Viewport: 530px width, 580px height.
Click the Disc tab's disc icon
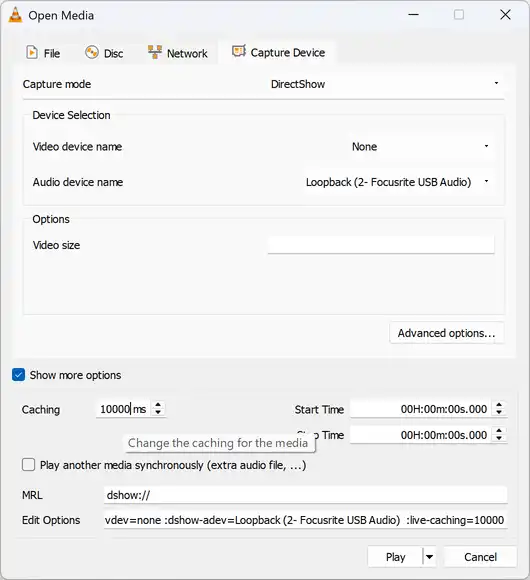[92, 53]
